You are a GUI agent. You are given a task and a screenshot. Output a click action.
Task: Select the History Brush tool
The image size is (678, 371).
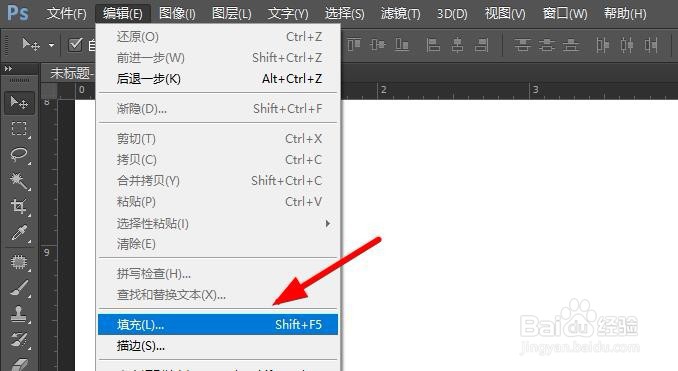click(x=19, y=340)
